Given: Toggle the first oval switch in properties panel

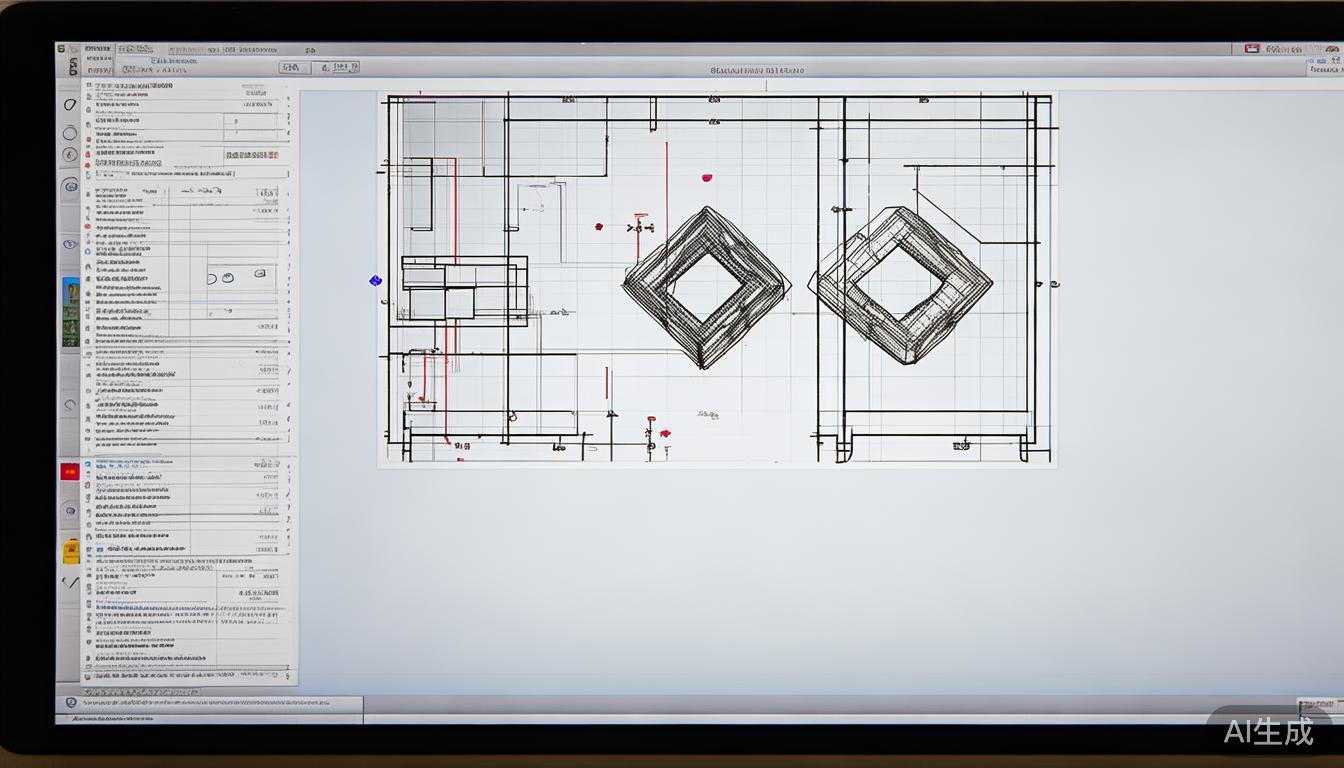Looking at the screenshot, I should tap(213, 278).
